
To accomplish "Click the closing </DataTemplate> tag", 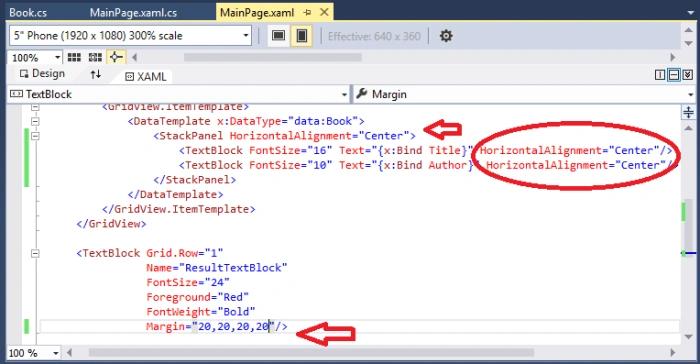I will pos(175,194).
